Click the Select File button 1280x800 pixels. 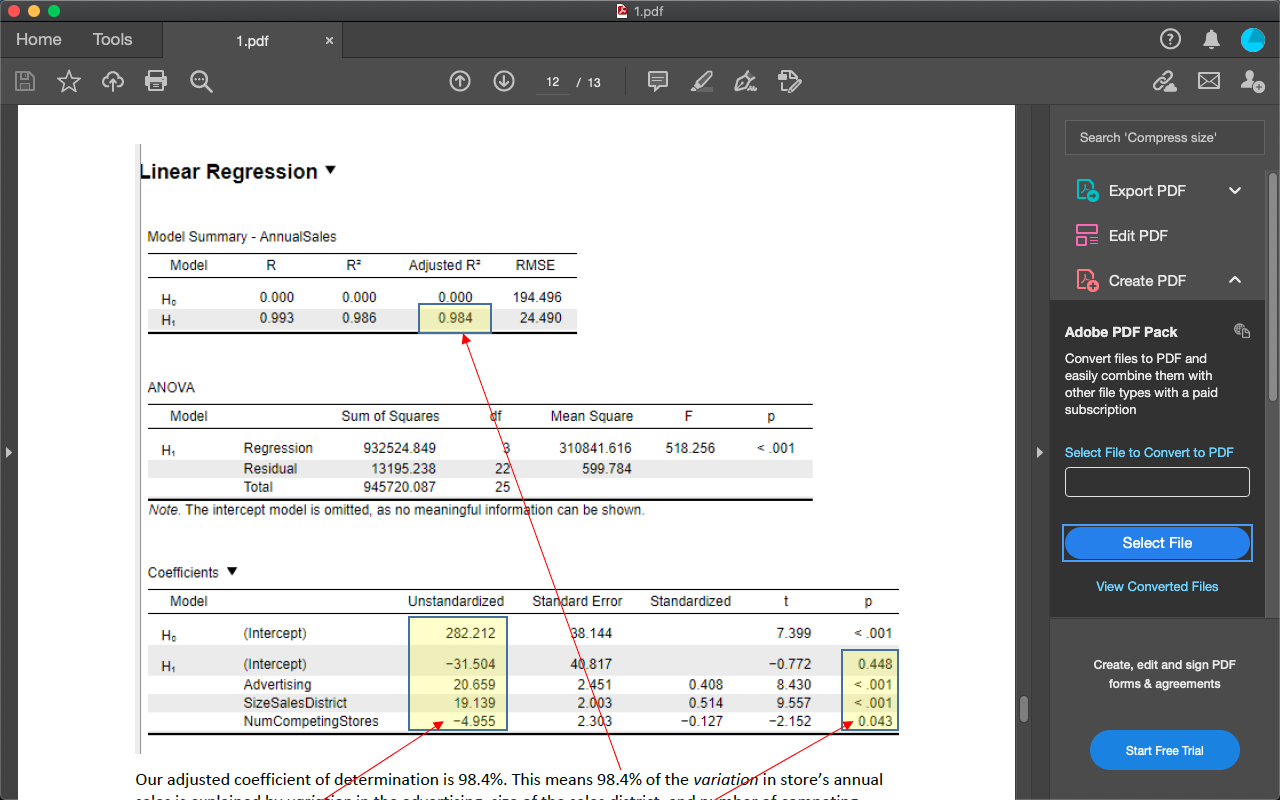[1156, 542]
